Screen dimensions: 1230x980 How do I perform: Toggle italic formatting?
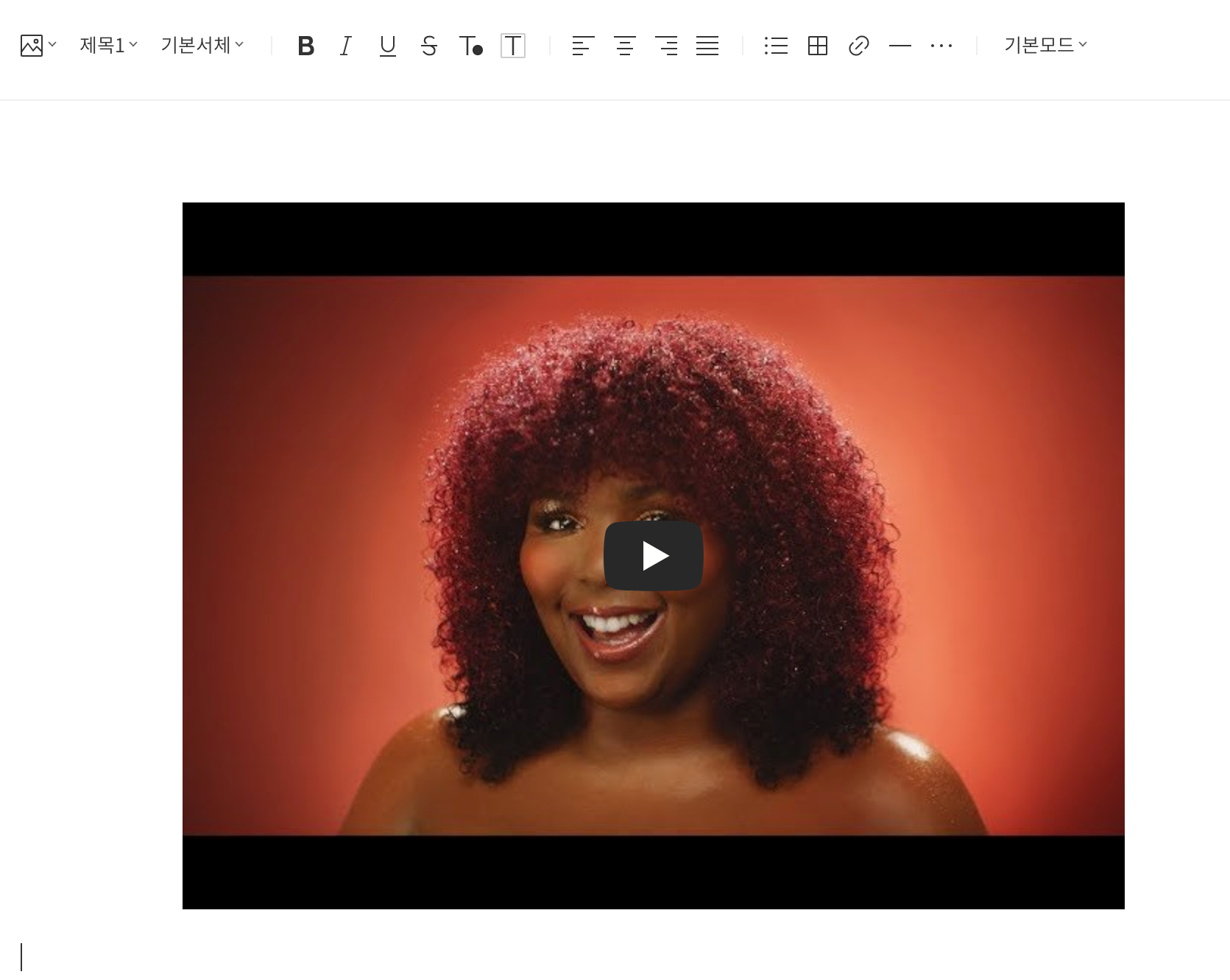pos(346,46)
